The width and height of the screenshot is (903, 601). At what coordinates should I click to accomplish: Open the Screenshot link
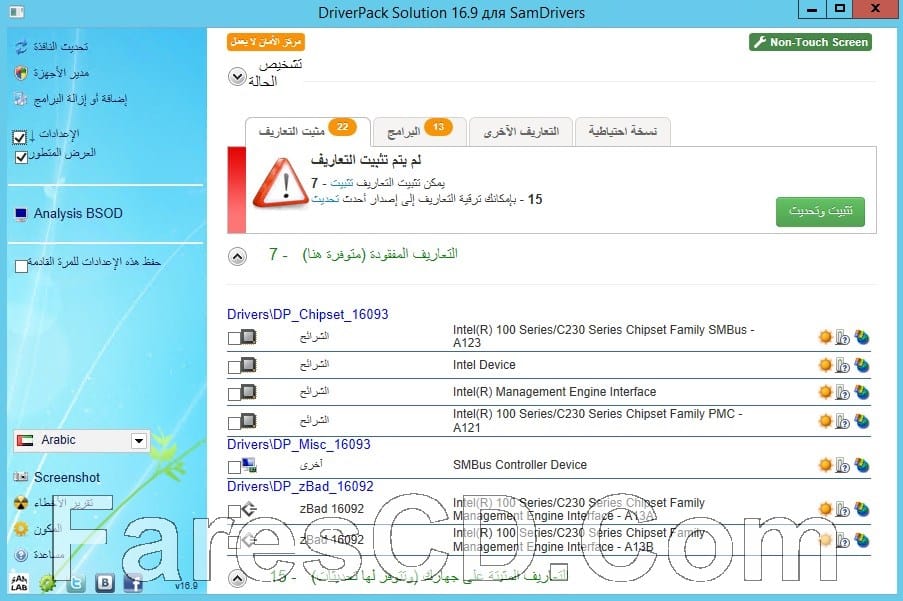[67, 477]
